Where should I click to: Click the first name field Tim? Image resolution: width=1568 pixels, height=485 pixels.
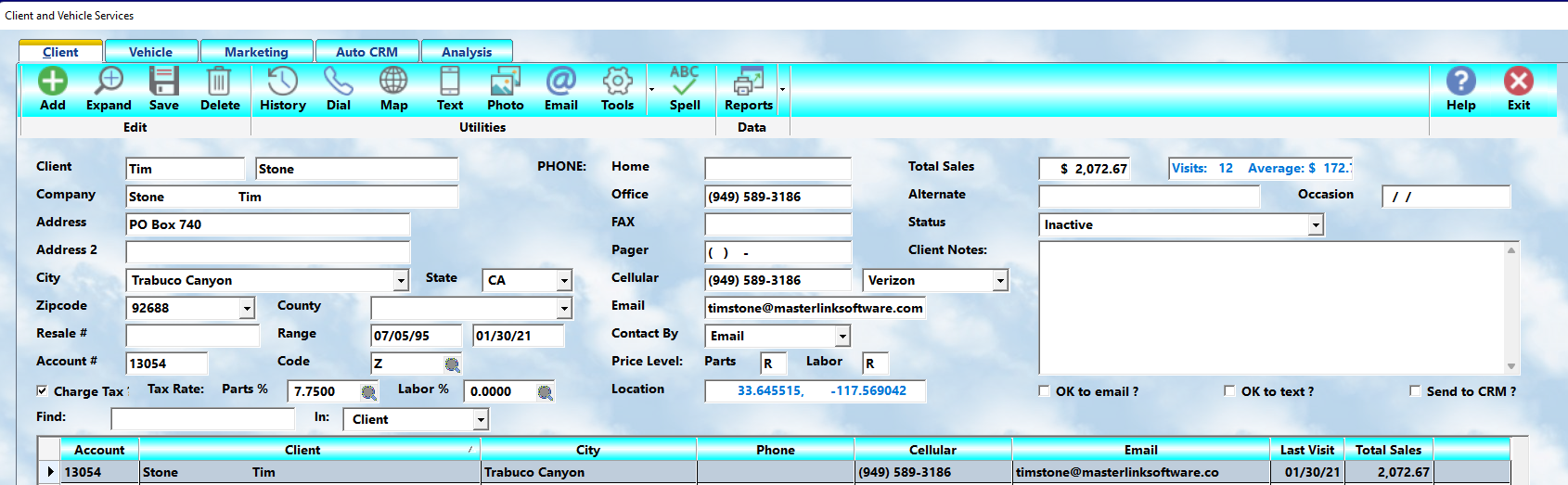(186, 169)
